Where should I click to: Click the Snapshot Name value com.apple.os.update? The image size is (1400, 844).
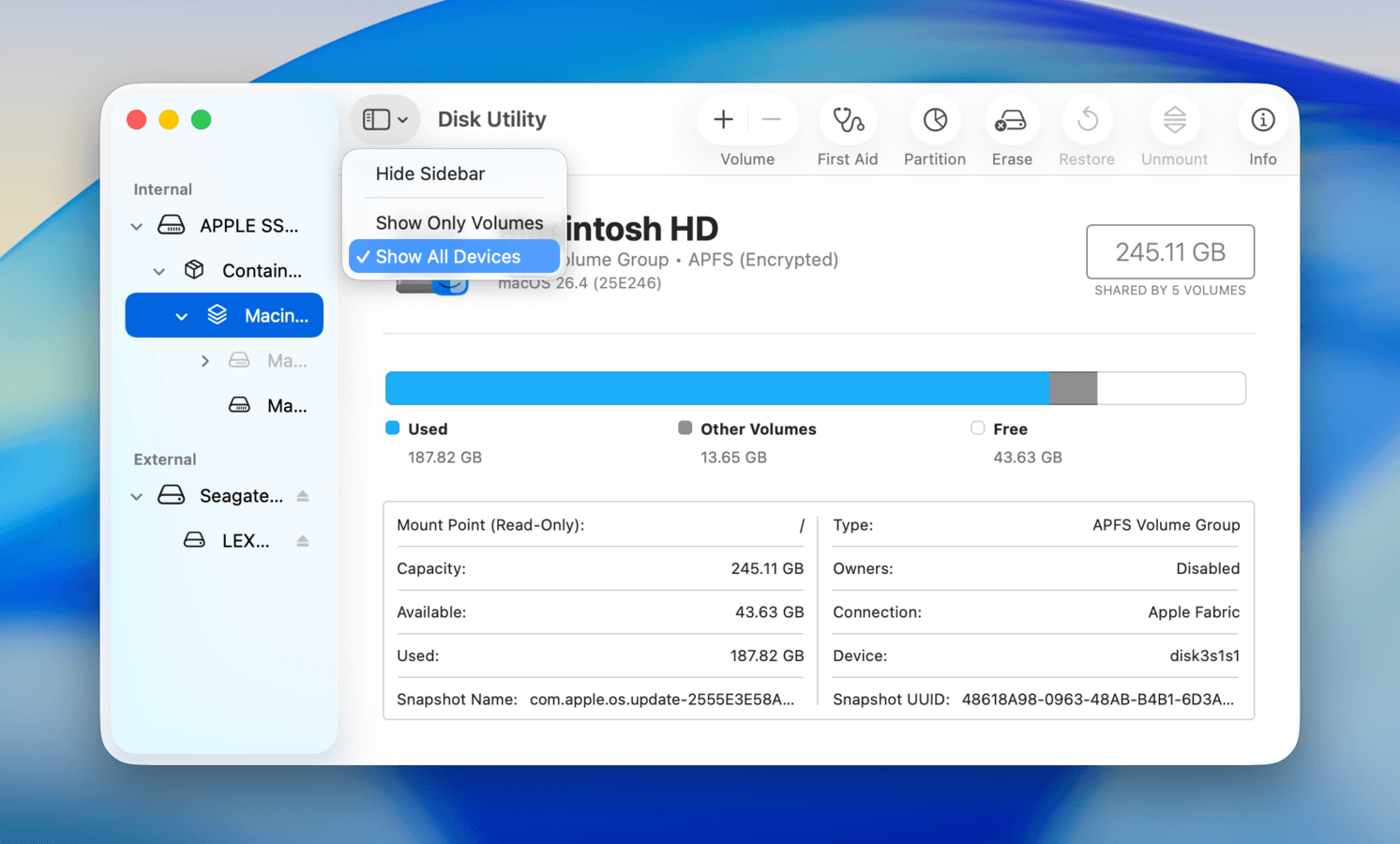point(662,700)
